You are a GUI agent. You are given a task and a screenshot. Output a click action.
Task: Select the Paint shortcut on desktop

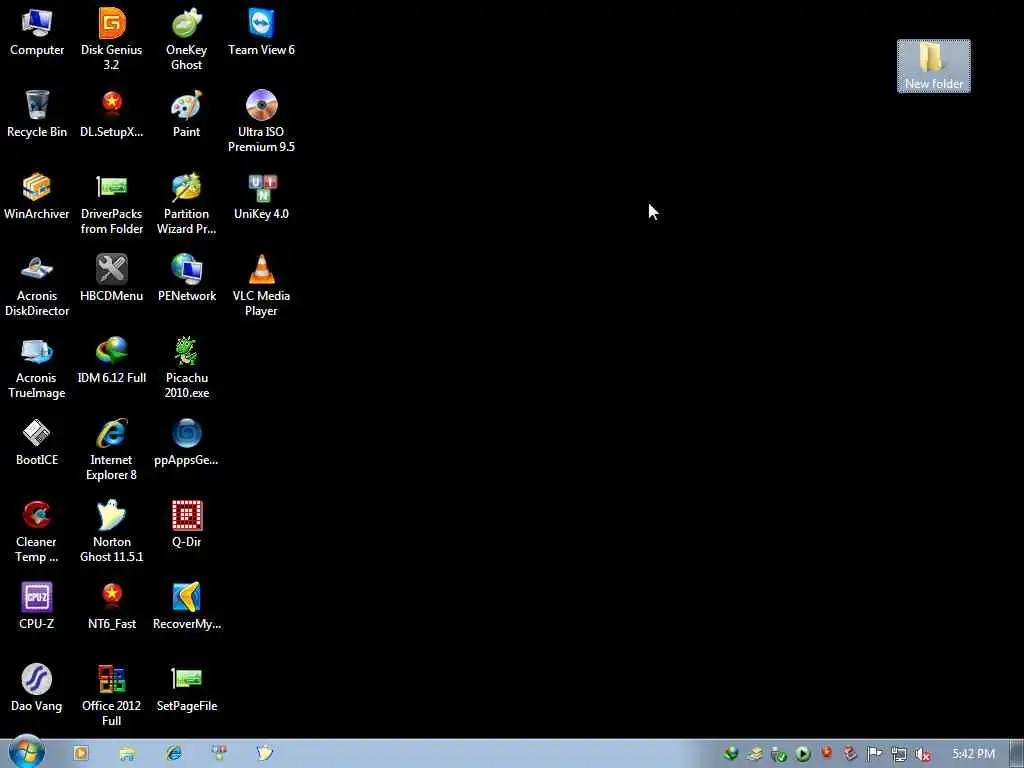(x=187, y=114)
